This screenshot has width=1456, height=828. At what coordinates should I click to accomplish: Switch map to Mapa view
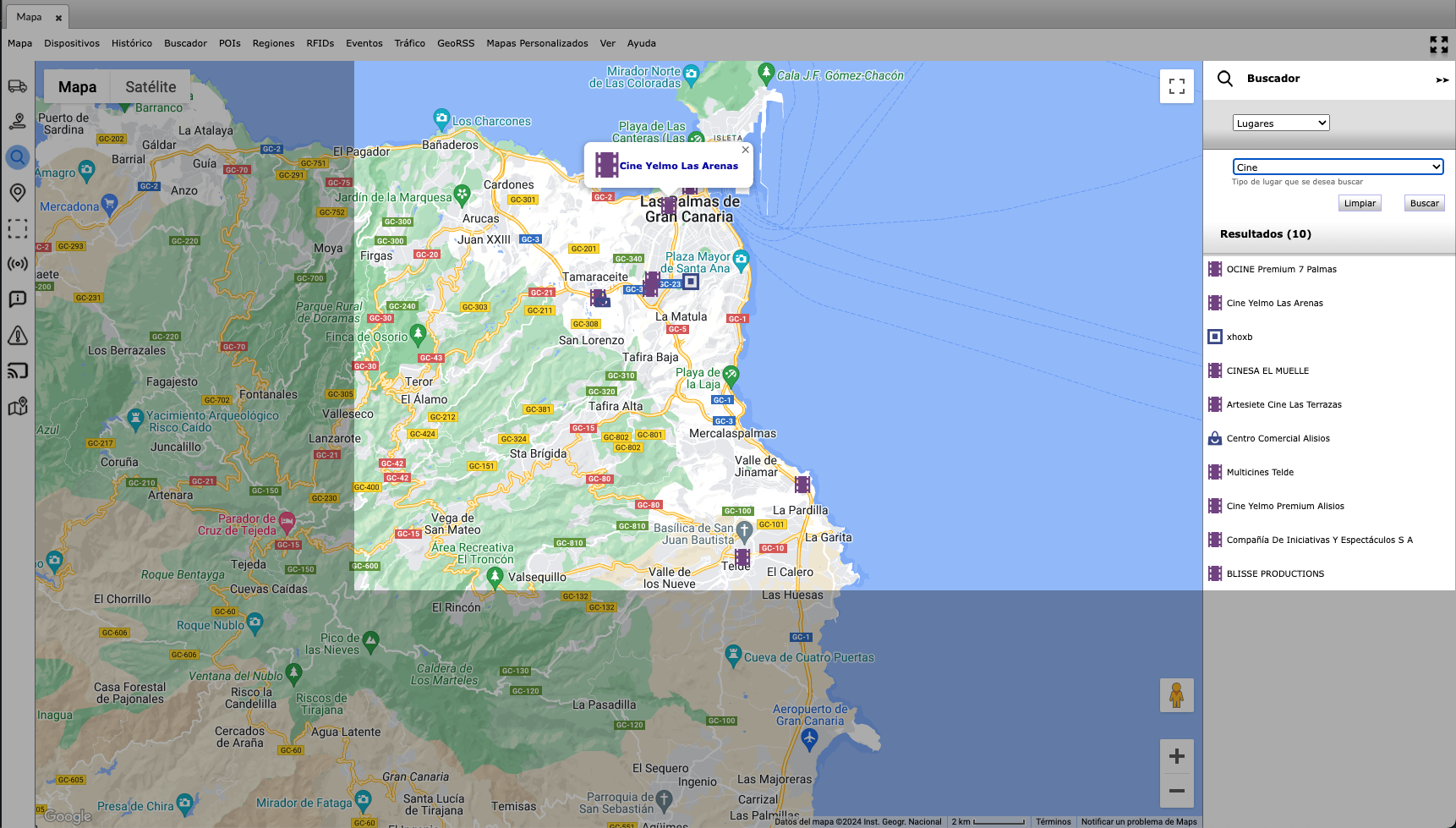77,87
